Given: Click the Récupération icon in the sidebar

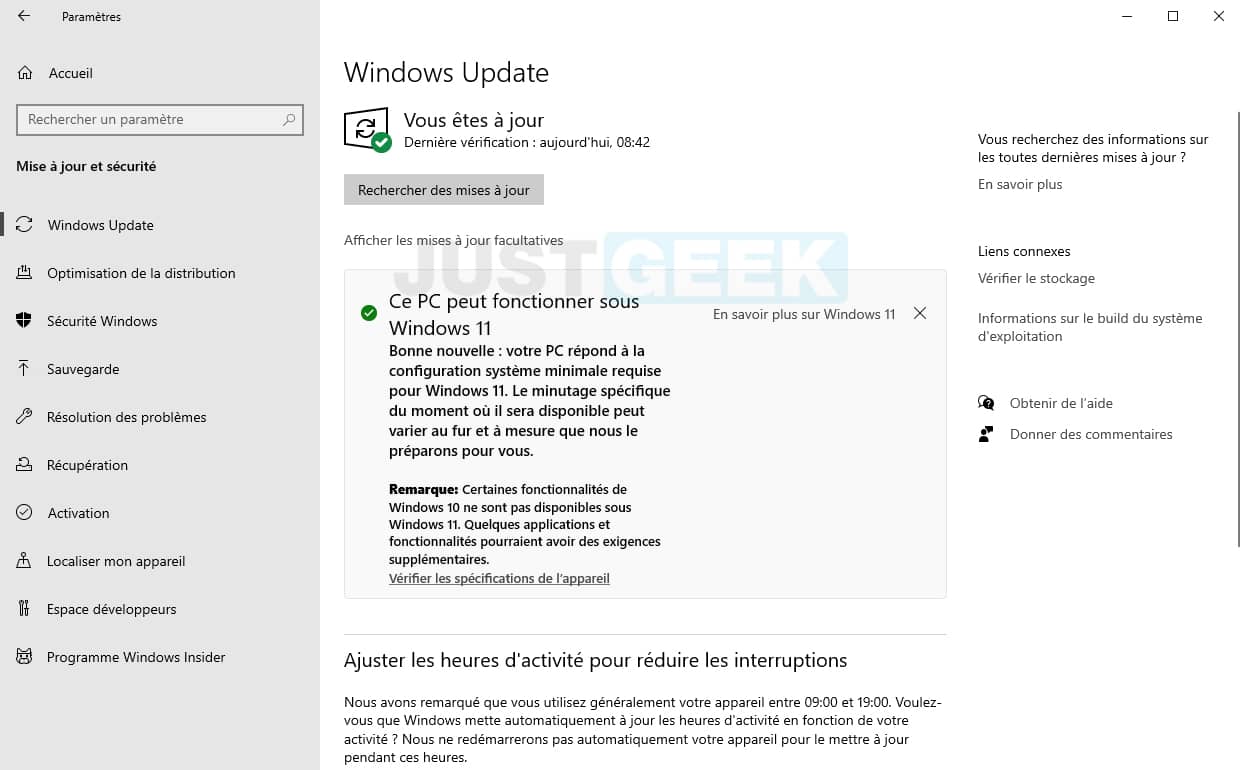Looking at the screenshot, I should pyautogui.click(x=24, y=465).
